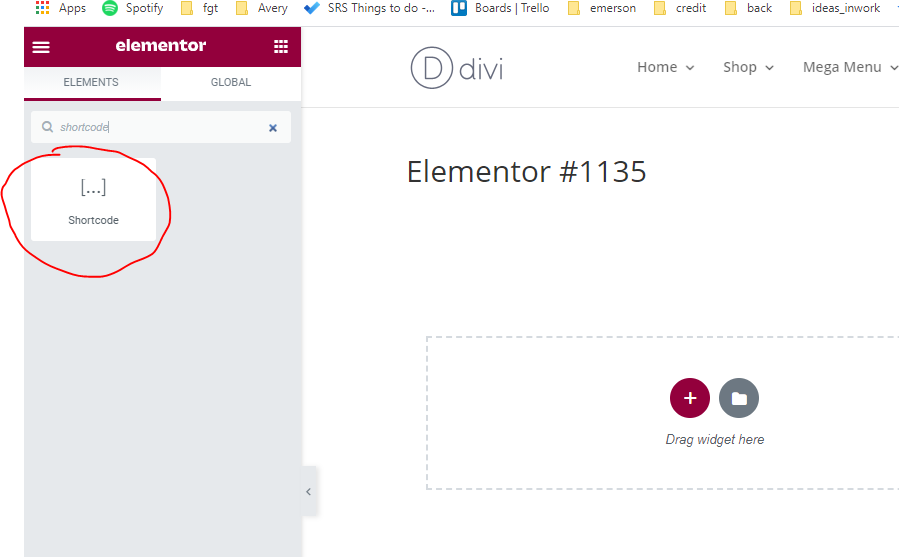Open Boards | Trello bookmark
The width and height of the screenshot is (899, 557).
[x=500, y=8]
